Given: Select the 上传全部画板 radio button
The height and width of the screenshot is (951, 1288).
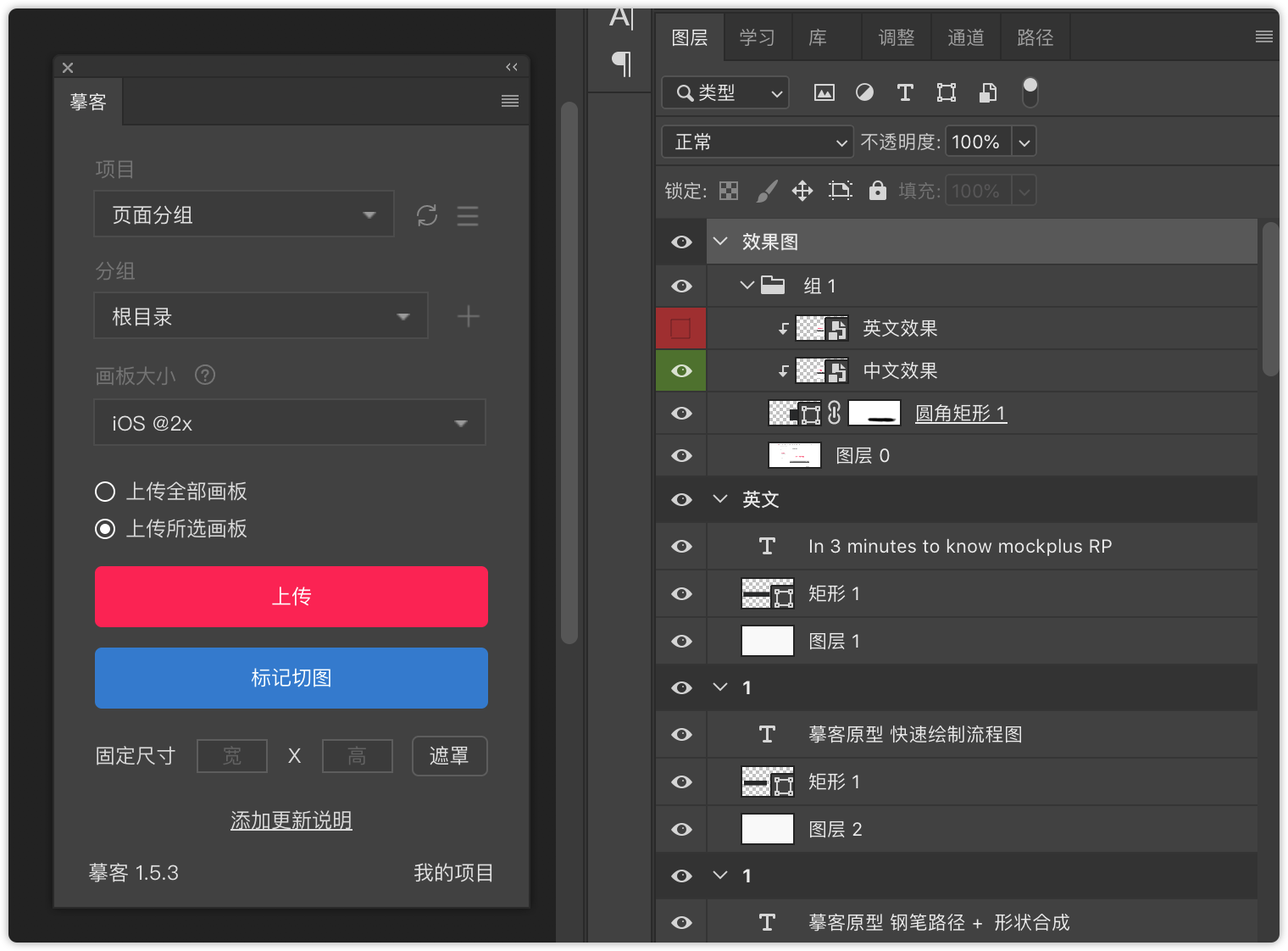Looking at the screenshot, I should (105, 492).
